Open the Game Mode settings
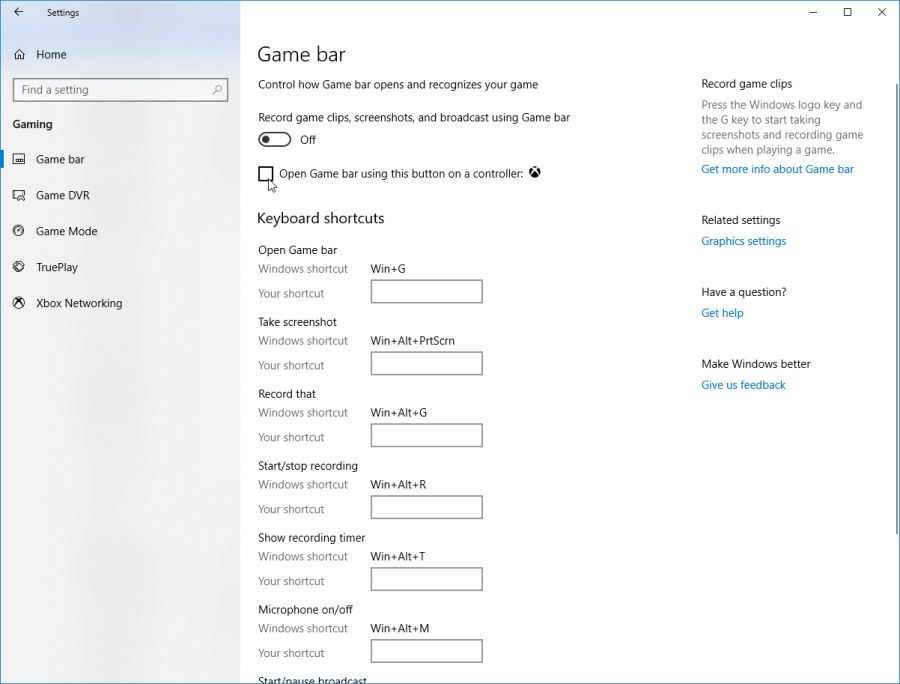900x684 pixels. pos(67,231)
